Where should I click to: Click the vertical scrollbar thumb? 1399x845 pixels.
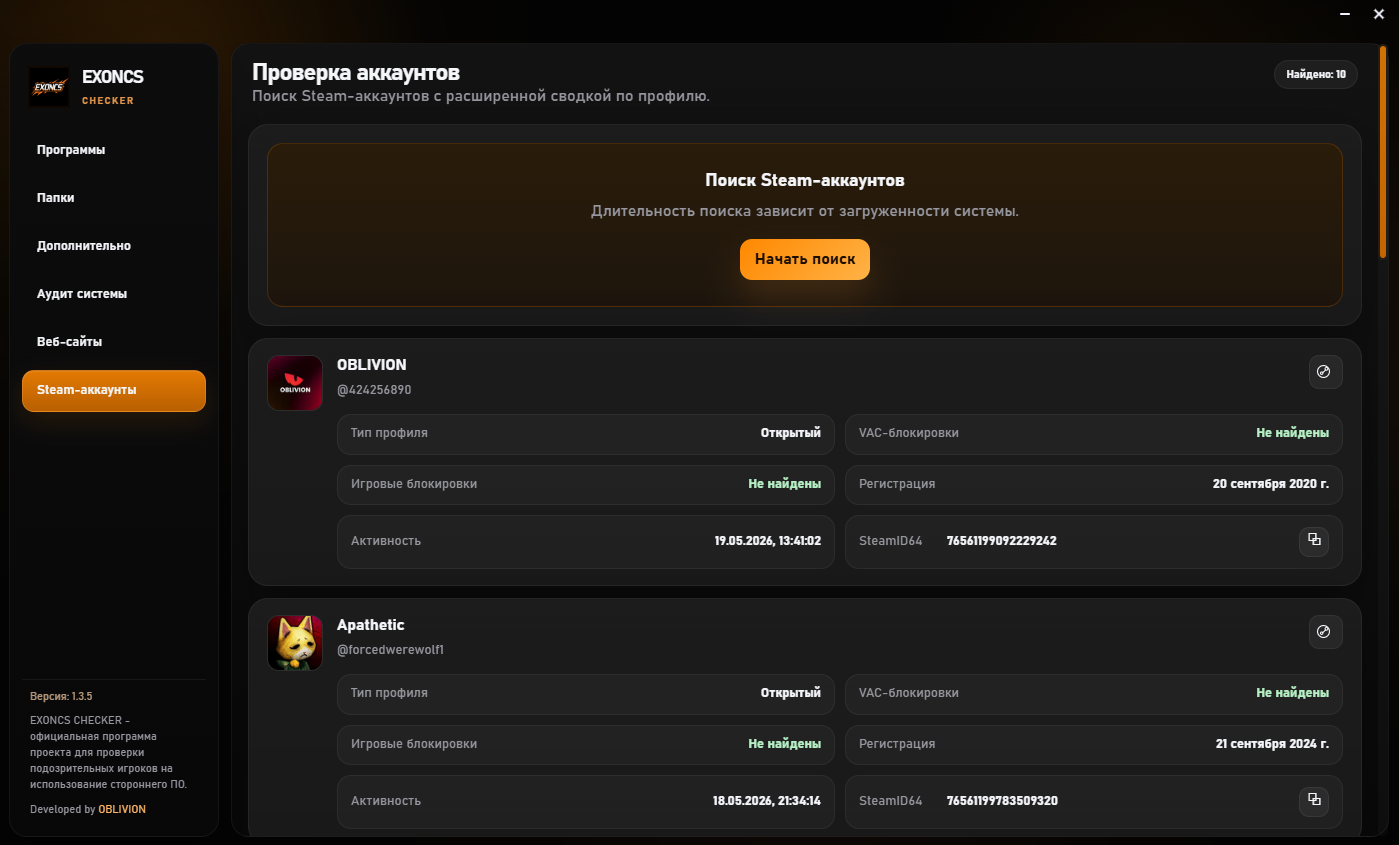(x=1383, y=152)
